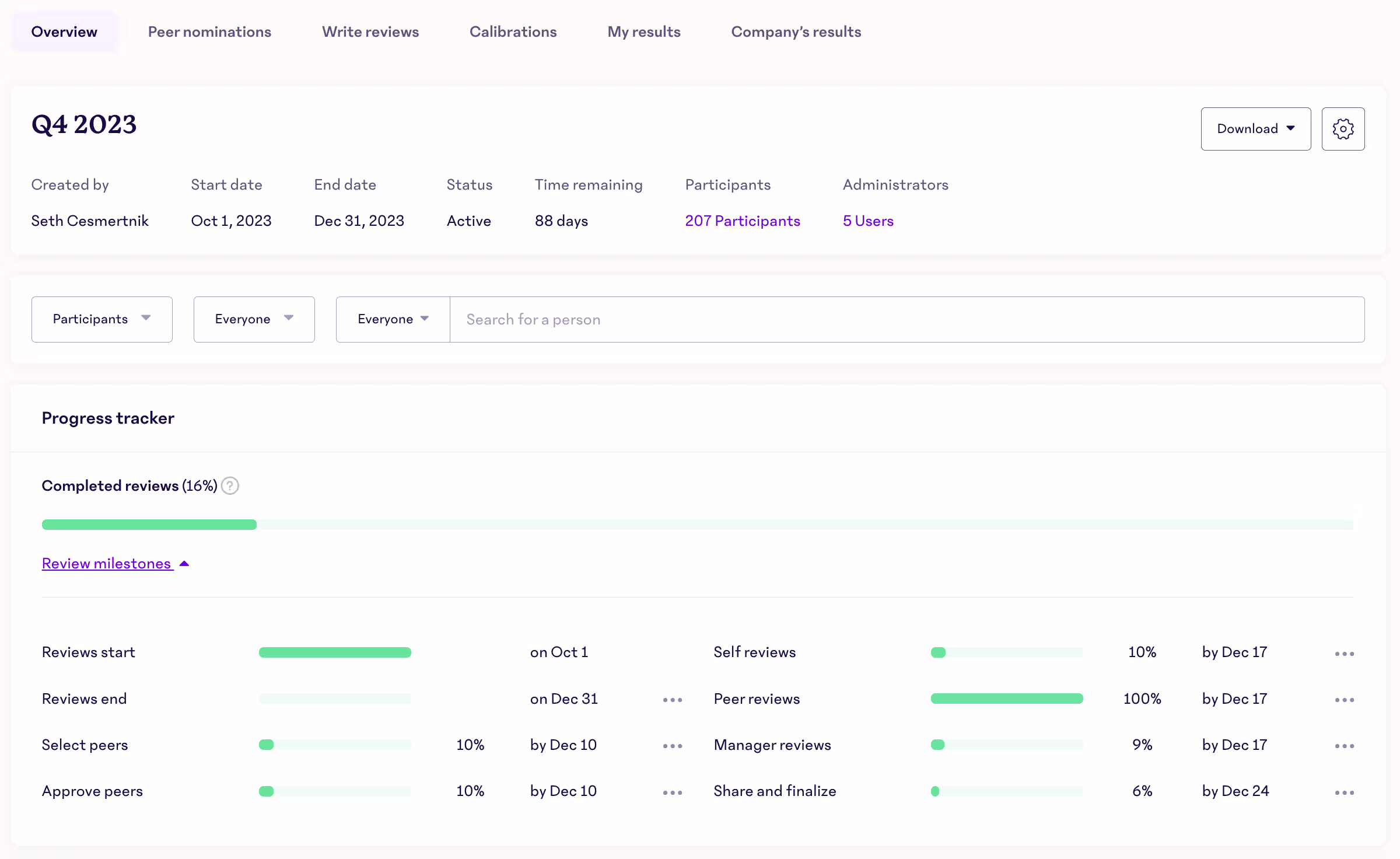Screen dimensions: 1400x859
Task: Click the Search for a person field
Action: (x=700, y=319)
